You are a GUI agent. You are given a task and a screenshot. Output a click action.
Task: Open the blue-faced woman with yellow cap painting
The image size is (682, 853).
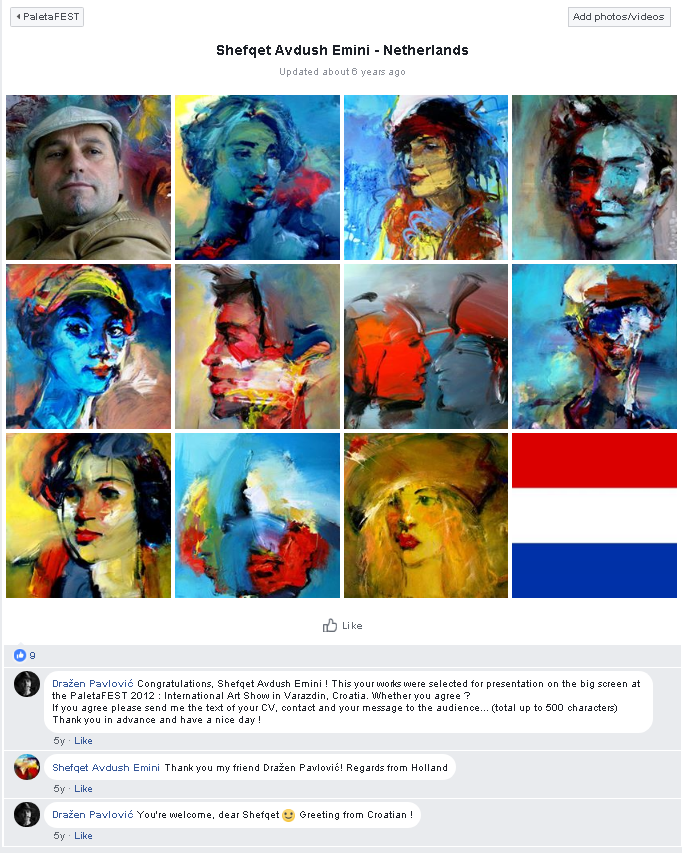pos(88,347)
